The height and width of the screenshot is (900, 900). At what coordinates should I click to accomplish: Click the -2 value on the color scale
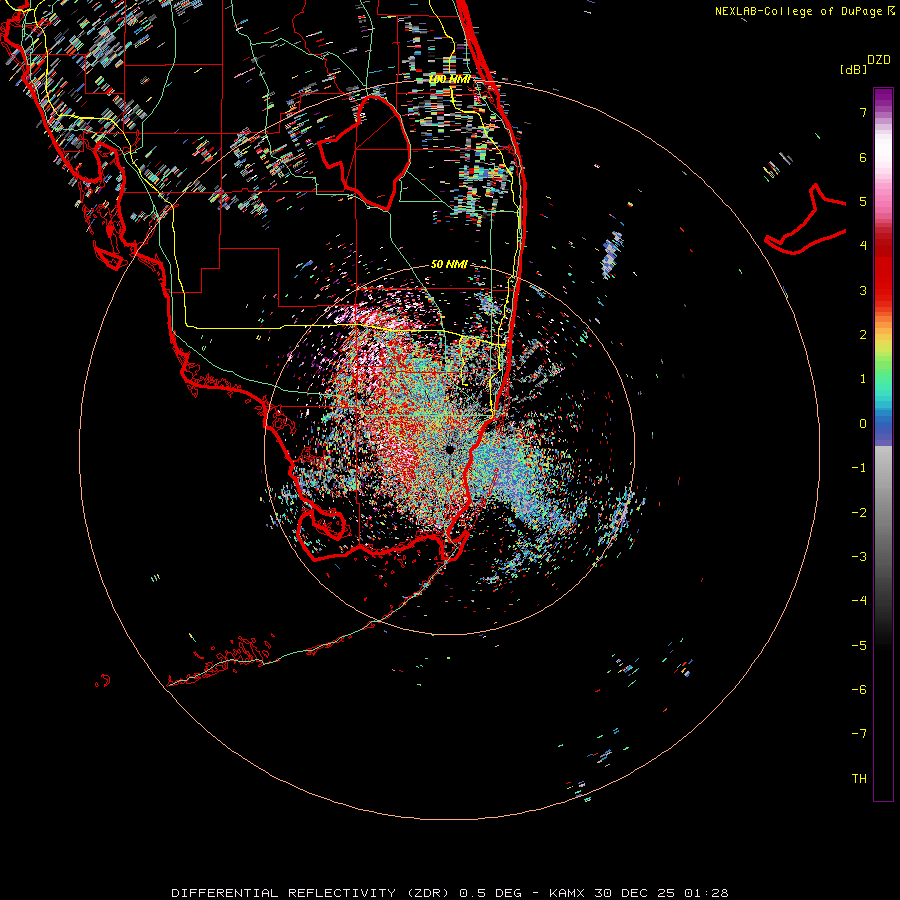[859, 513]
